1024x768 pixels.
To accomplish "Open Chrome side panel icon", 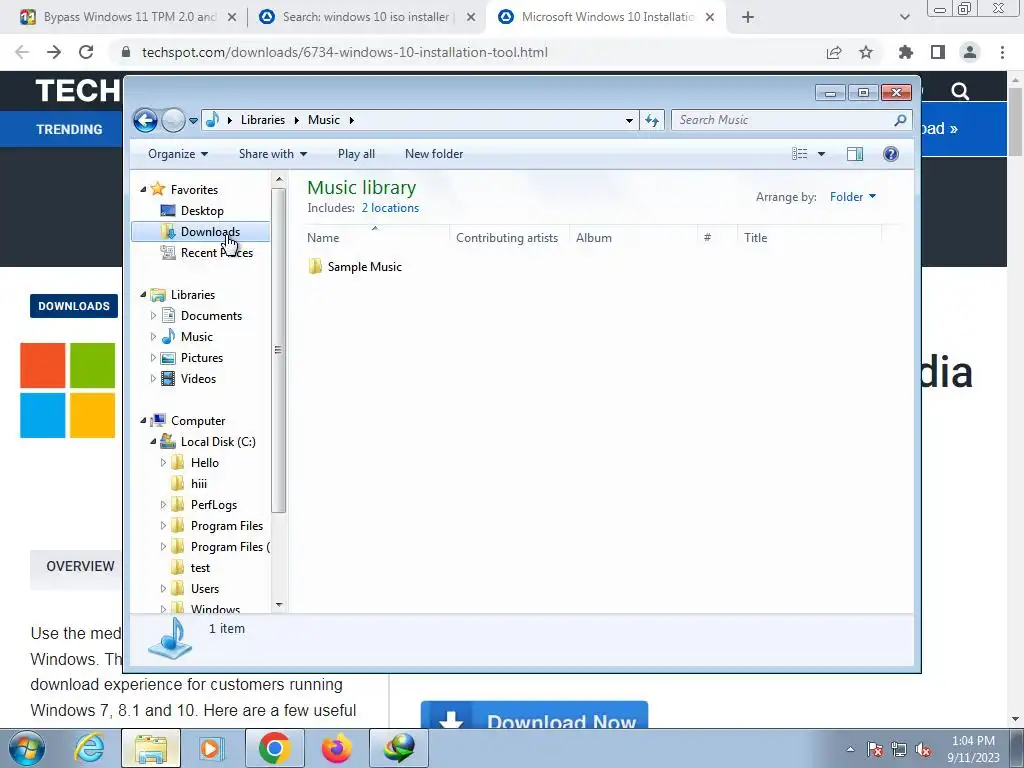I will point(938,52).
